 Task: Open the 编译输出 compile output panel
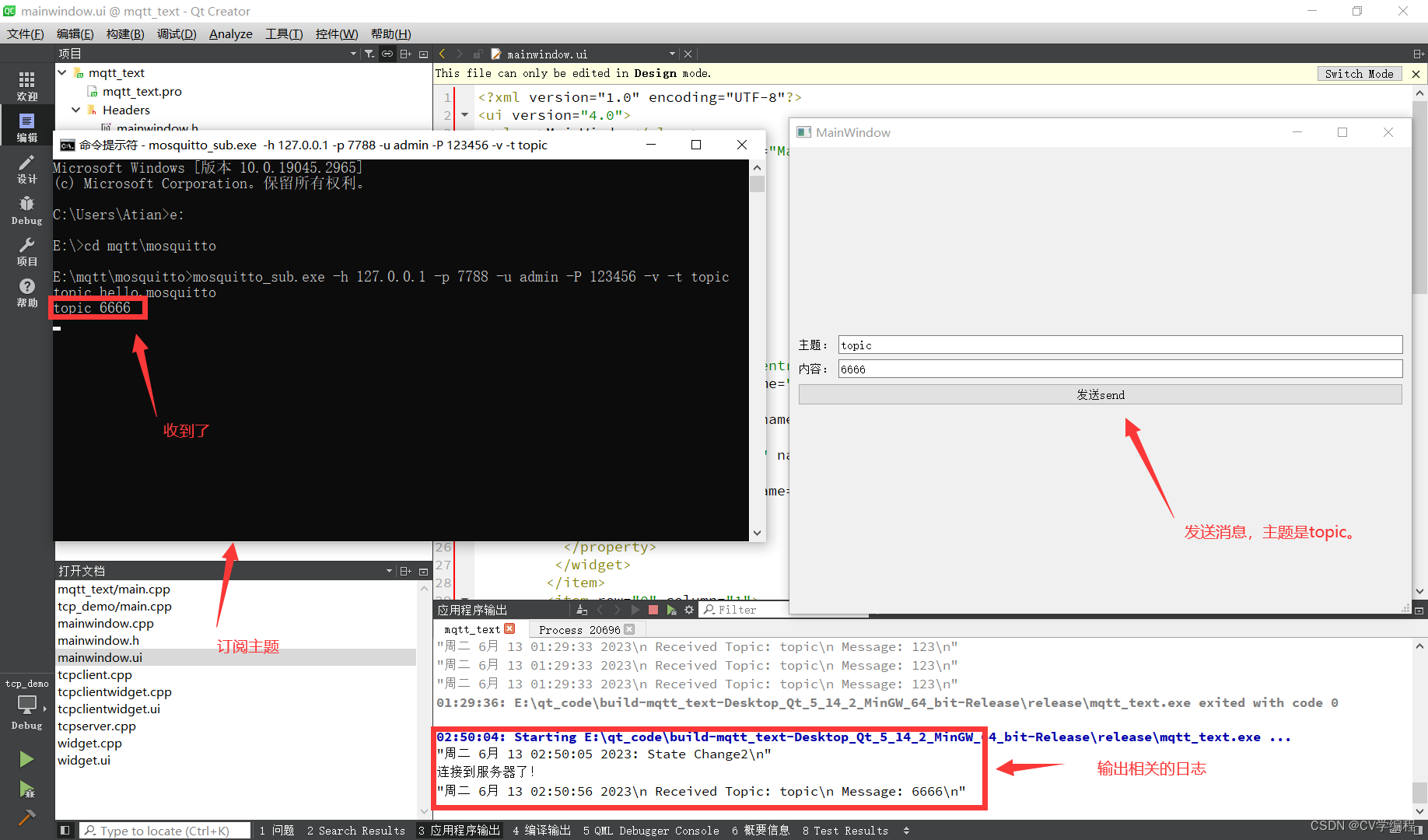541,830
